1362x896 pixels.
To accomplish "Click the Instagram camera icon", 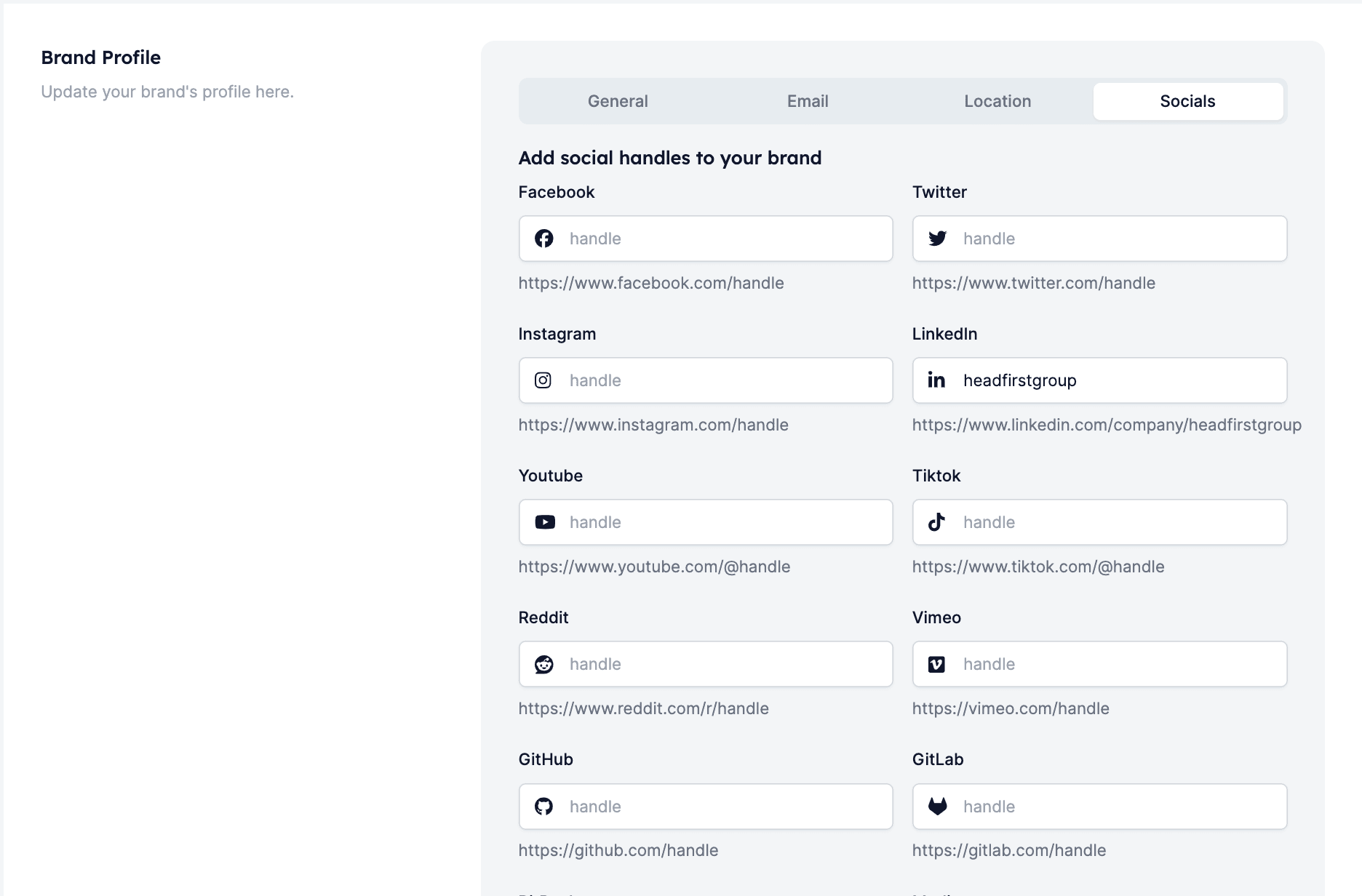I will 543,380.
